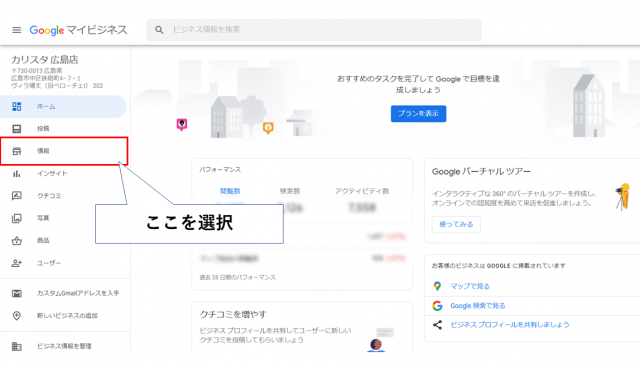Image resolution: width=640 pixels, height=365 pixels.
Task: Focus the ビジネス情報を検索 search field
Action: pyautogui.click(x=313, y=30)
